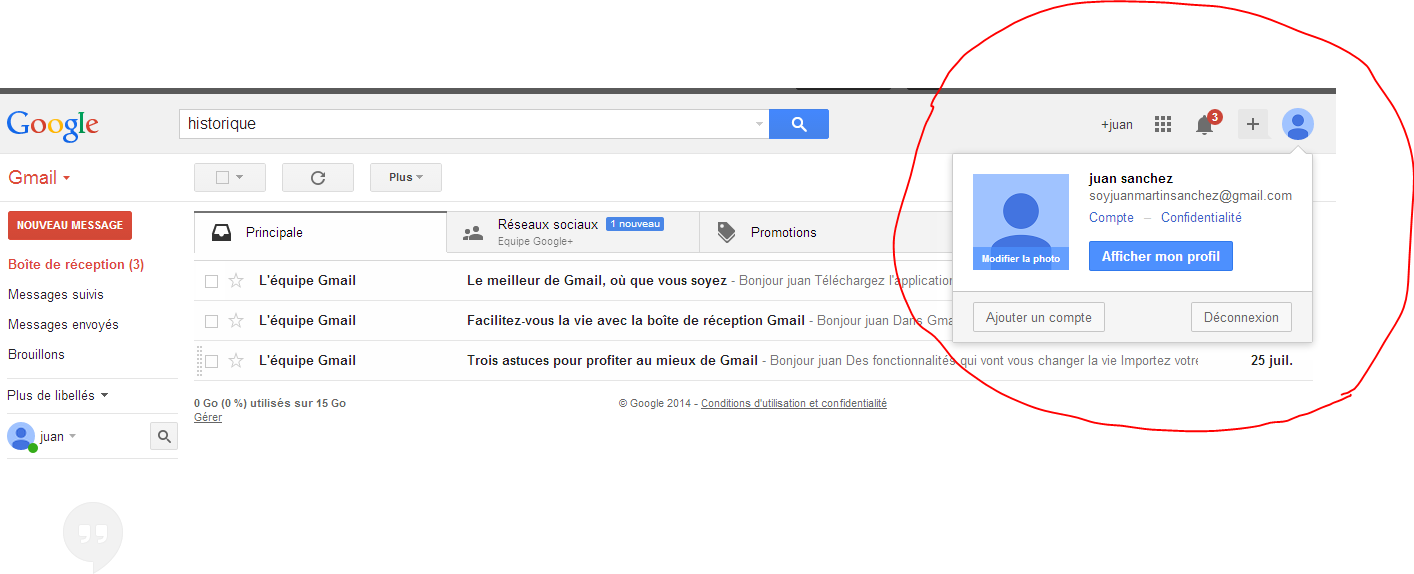The width and height of the screenshot is (1414, 574).
Task: Click the Gérer storage link
Action: [208, 417]
